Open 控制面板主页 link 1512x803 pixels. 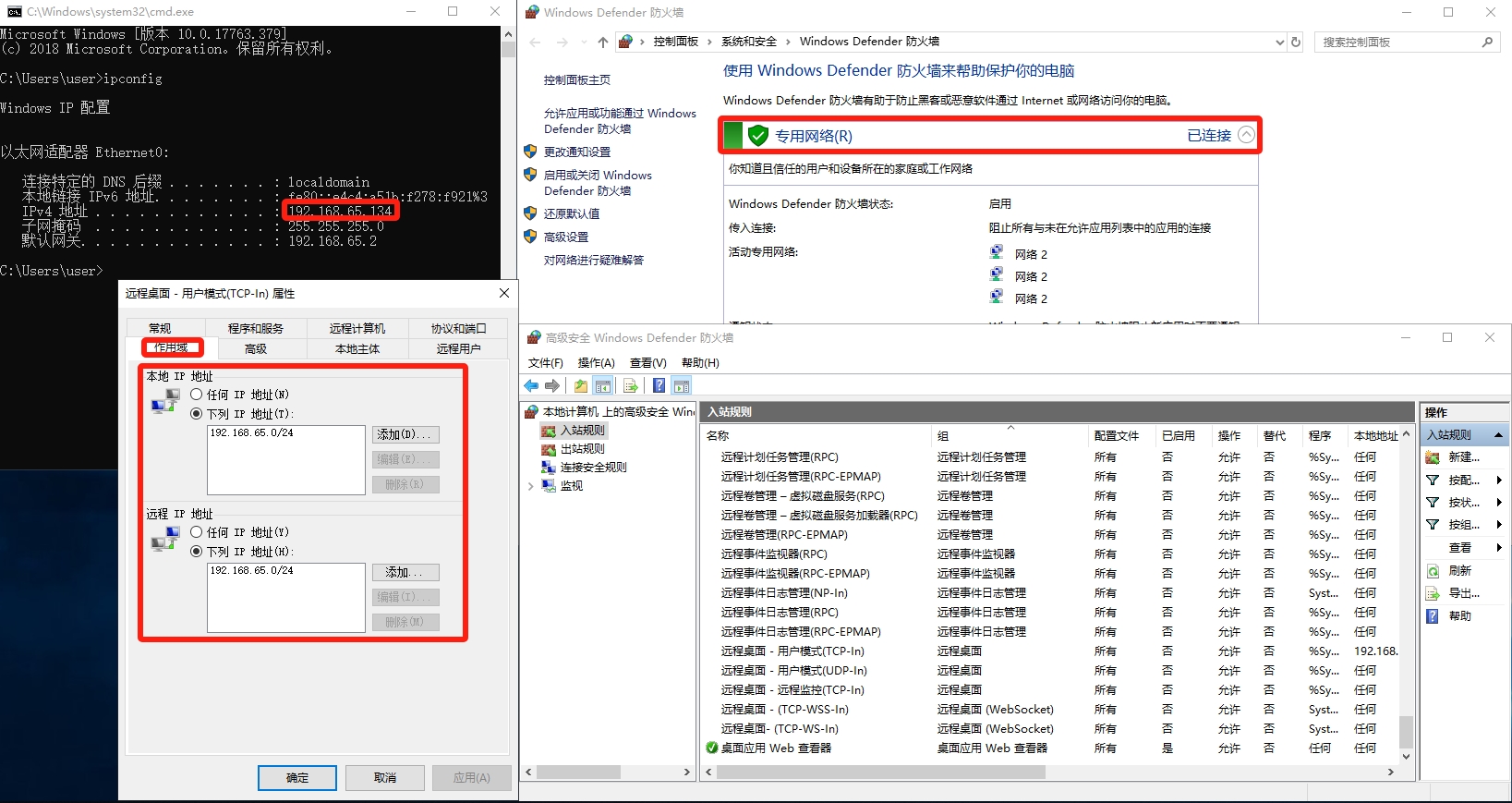tap(577, 80)
